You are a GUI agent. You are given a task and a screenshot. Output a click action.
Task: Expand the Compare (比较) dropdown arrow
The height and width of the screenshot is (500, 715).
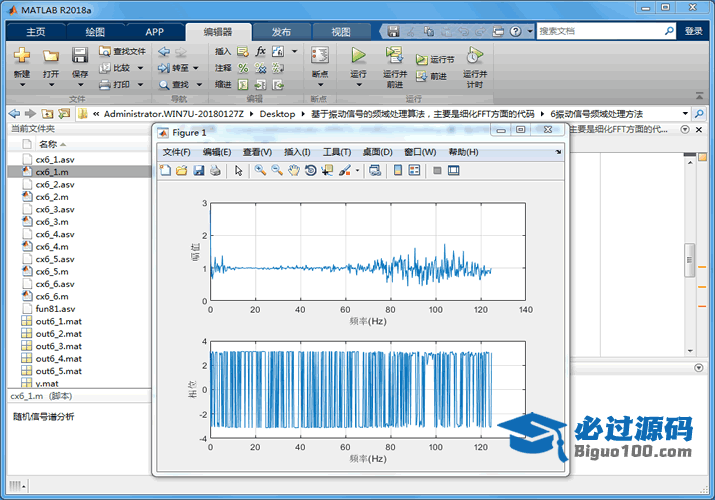pos(139,68)
